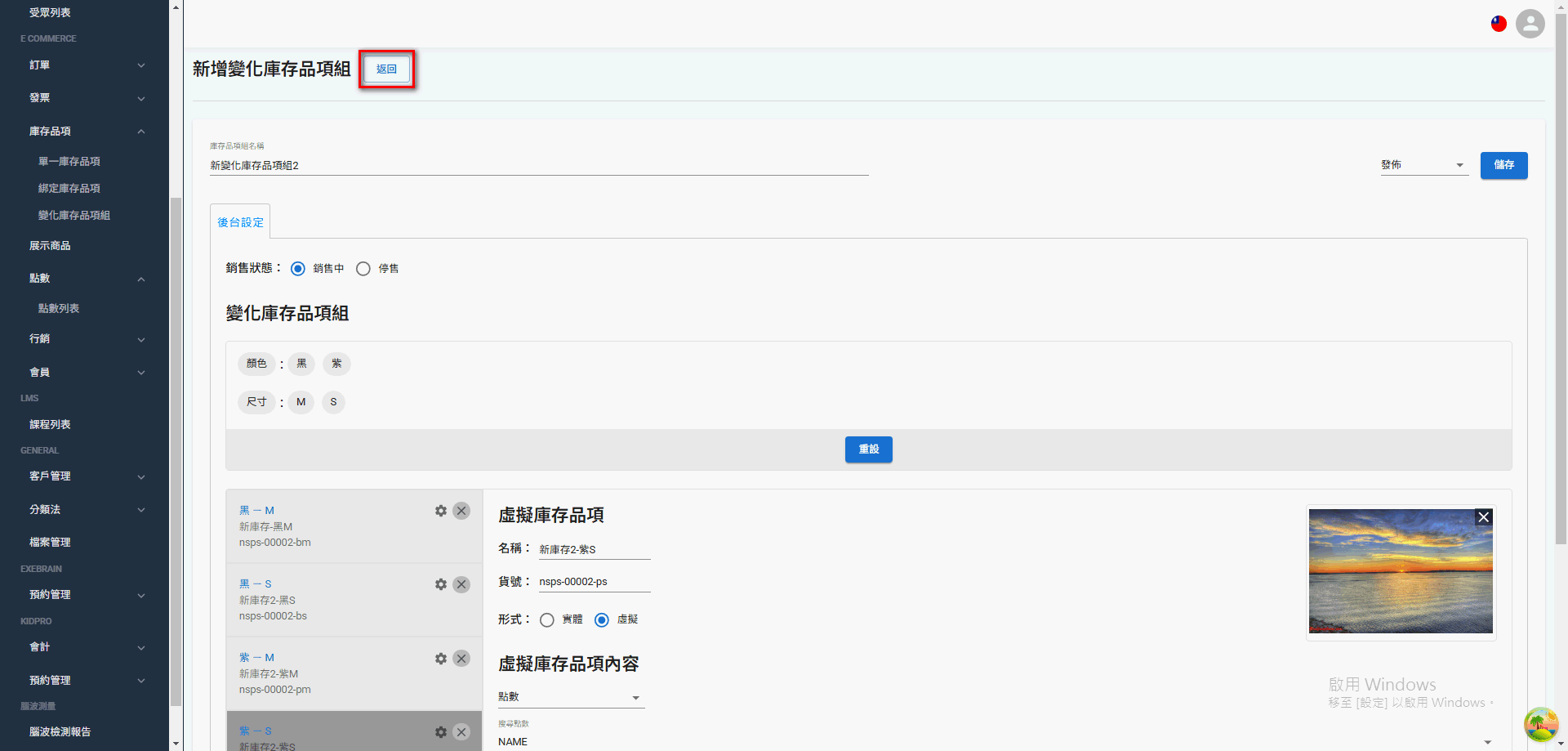The image size is (1568, 751).
Task: Select 停售 sales status
Action: (363, 269)
